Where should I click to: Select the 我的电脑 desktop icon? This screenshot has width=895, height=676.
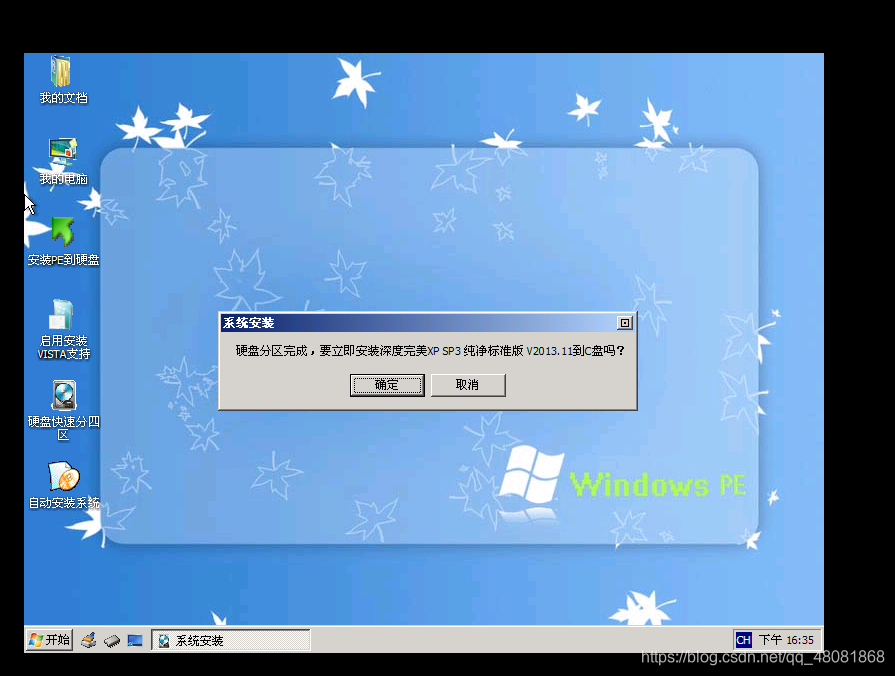(63, 162)
